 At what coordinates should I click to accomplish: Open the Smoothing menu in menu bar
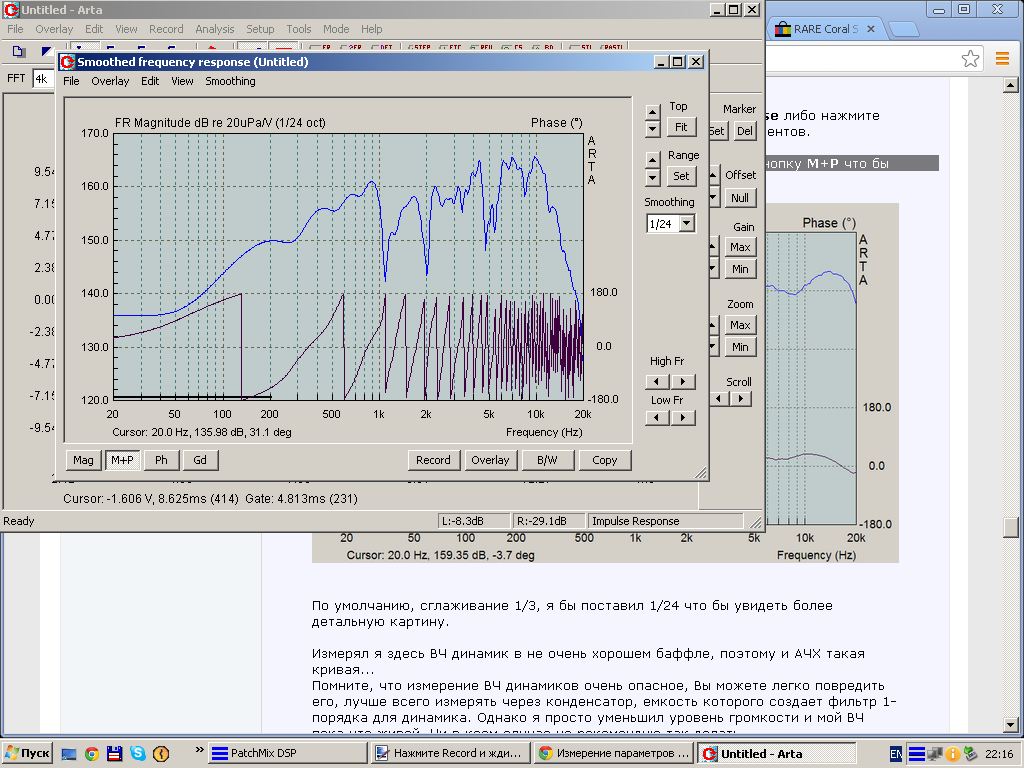230,81
